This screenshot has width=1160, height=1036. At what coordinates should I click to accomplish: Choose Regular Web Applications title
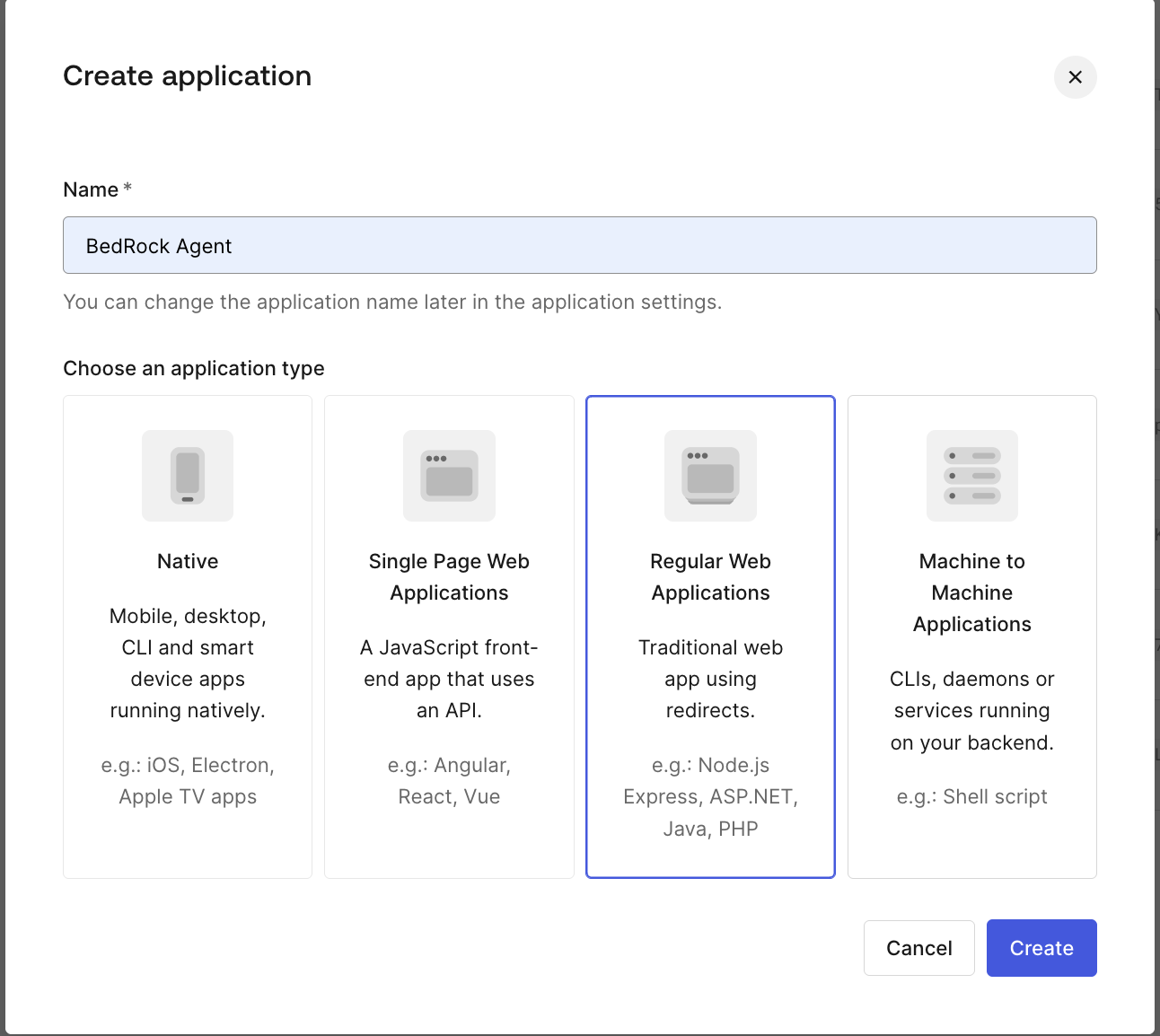pos(710,577)
